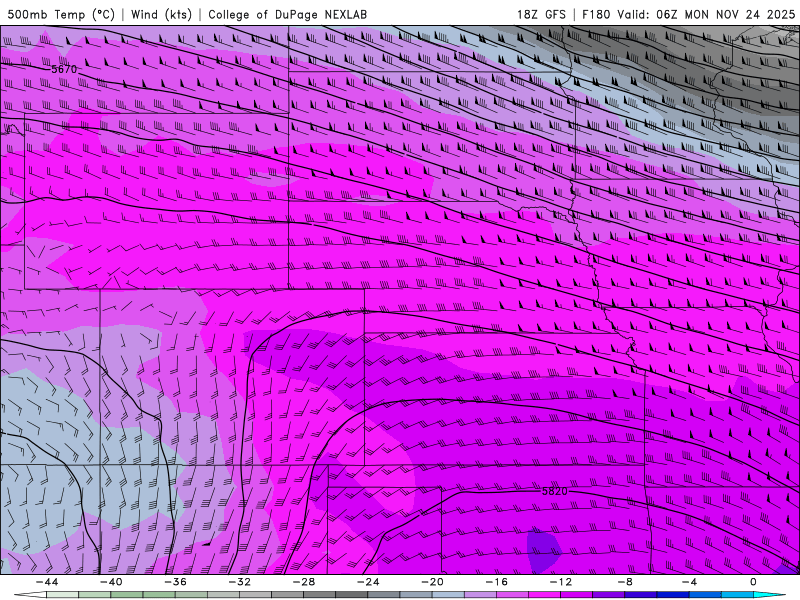Click the -12 value on the color scale

[x=561, y=582]
